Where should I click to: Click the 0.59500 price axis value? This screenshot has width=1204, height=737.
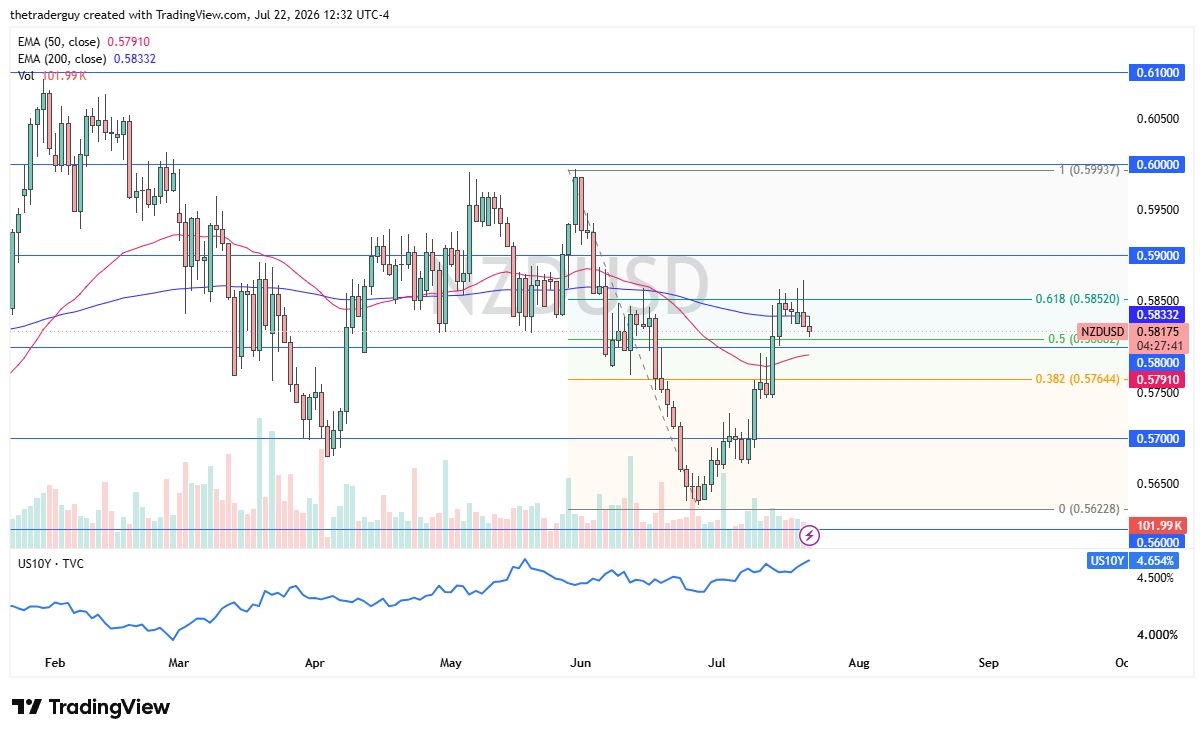pyautogui.click(x=1157, y=210)
